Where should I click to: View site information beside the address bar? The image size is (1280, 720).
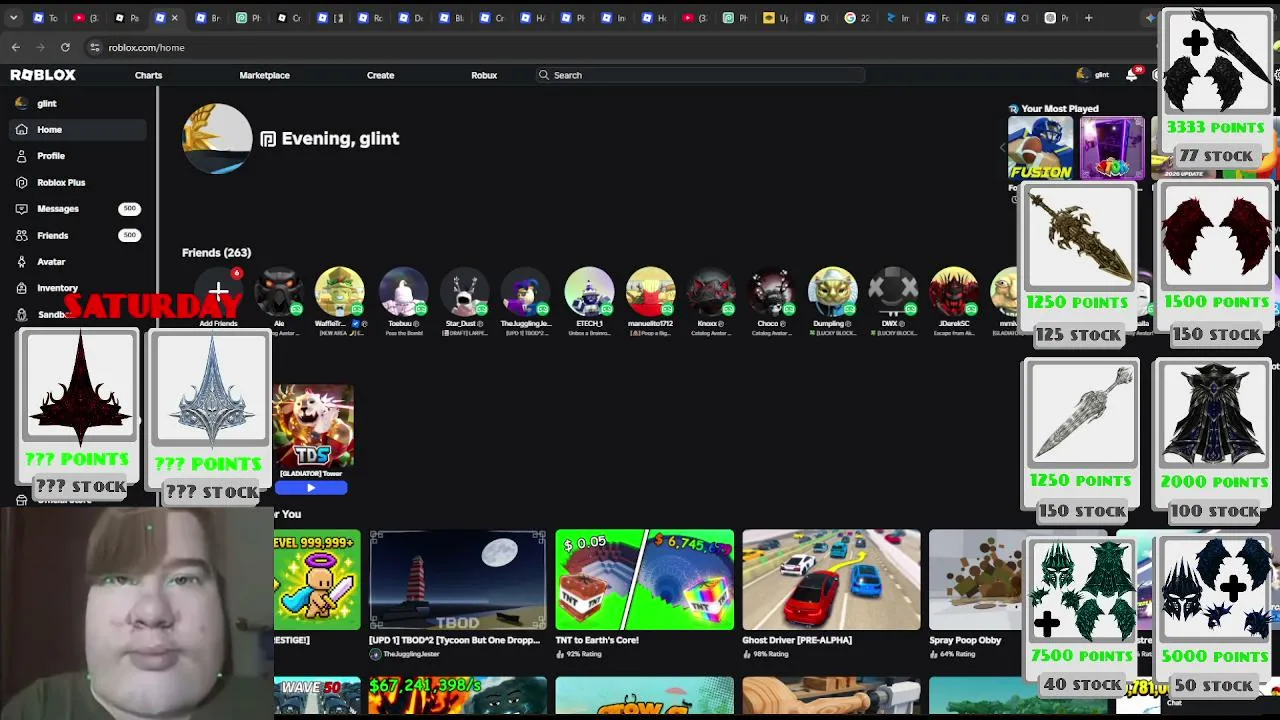pos(95,47)
